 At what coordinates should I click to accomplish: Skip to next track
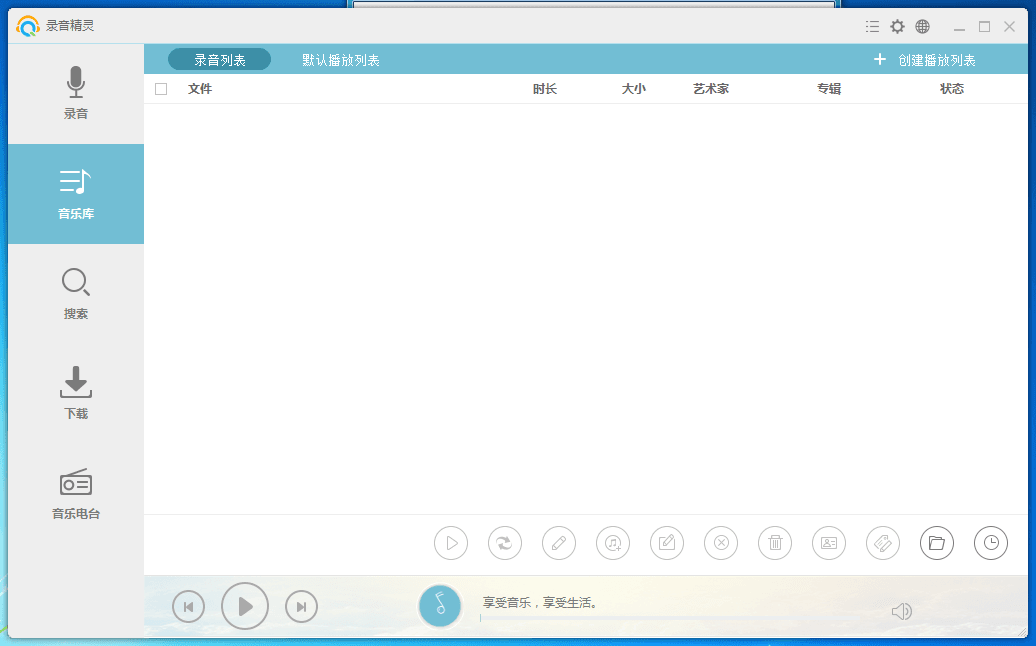click(x=301, y=606)
